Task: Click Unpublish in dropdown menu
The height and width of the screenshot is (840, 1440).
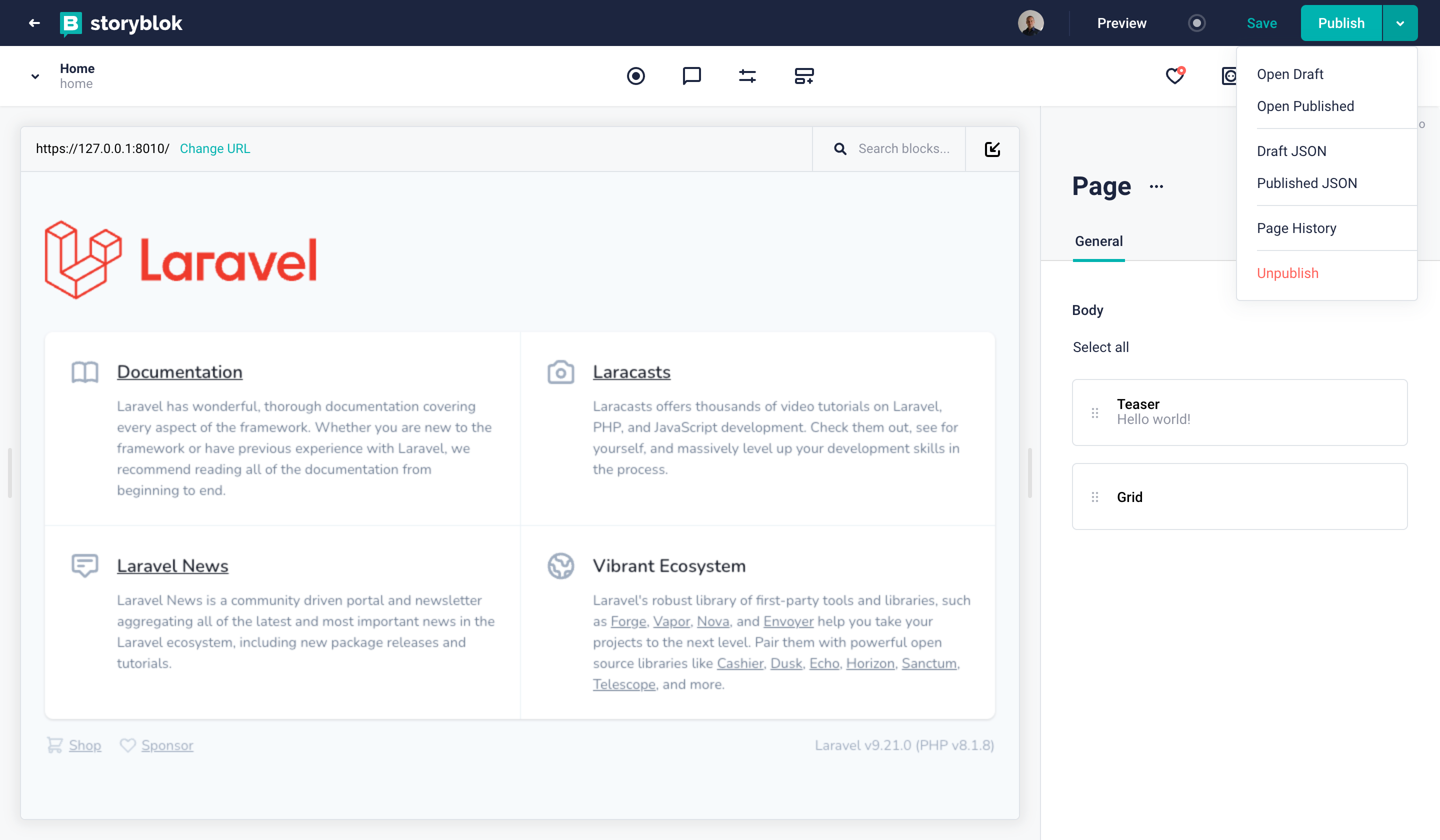Action: pyautogui.click(x=1287, y=273)
